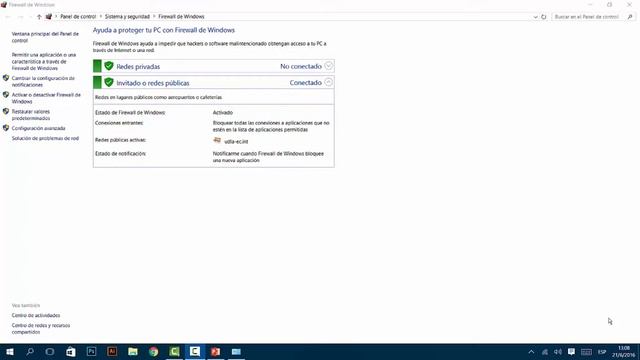Click the 'udla-ec.int' network name
This screenshot has width=640, height=360.
point(236,142)
